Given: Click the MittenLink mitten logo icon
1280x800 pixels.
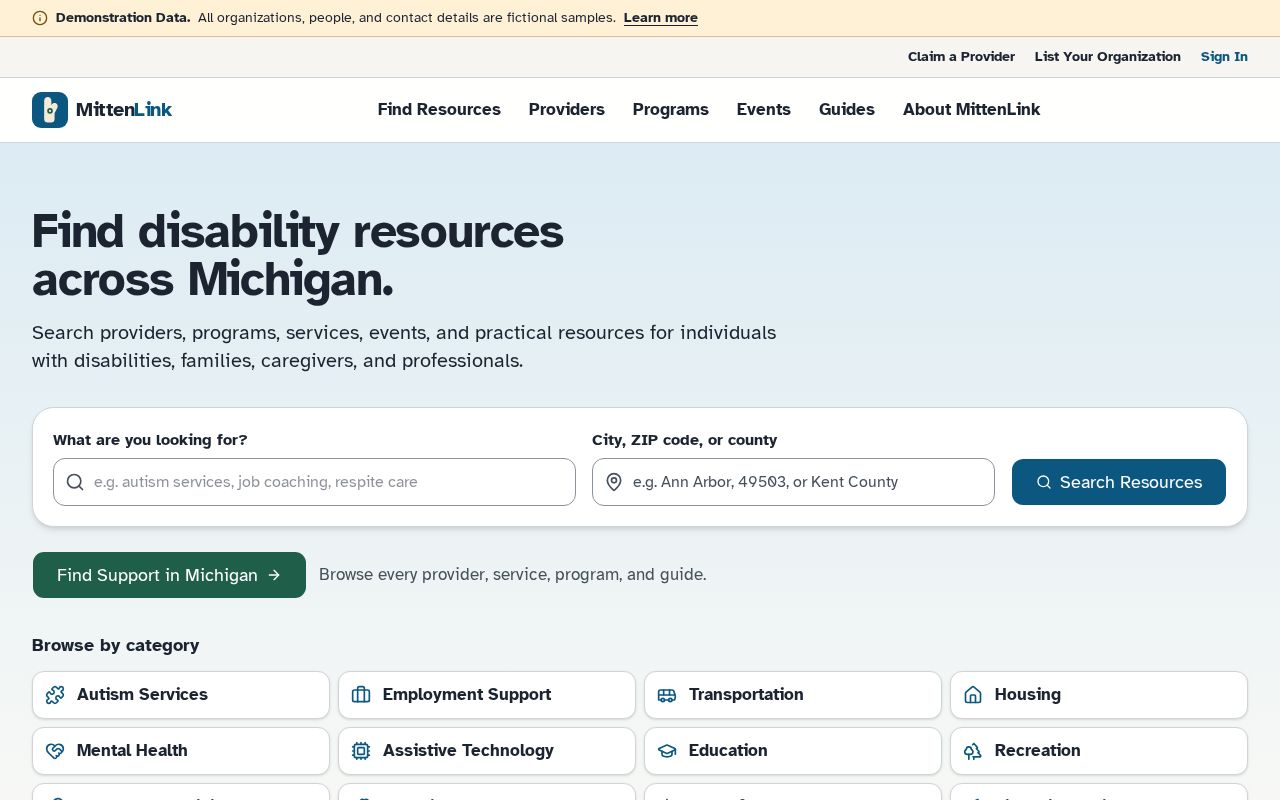Looking at the screenshot, I should (x=50, y=110).
